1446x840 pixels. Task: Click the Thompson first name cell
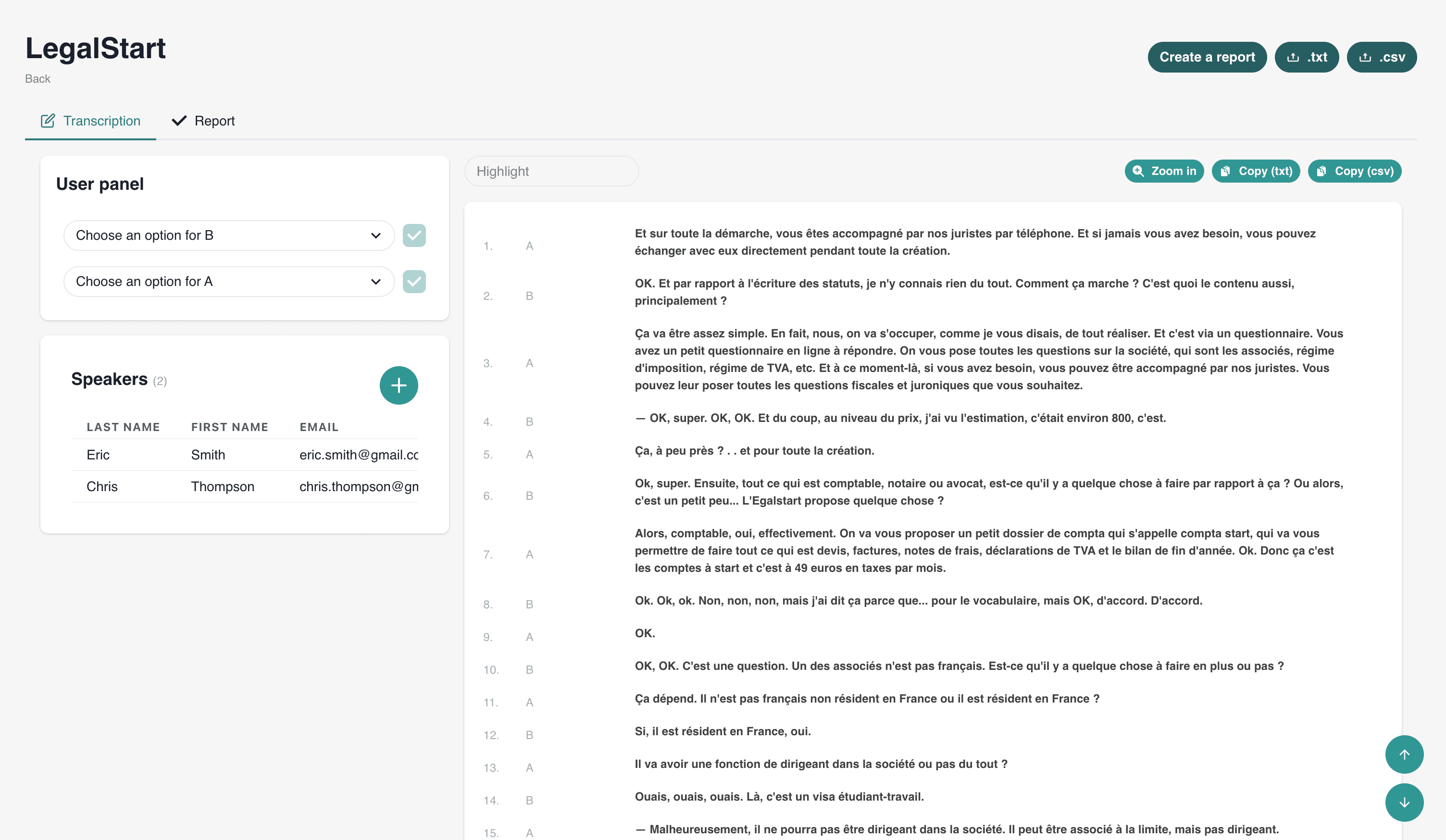pyautogui.click(x=223, y=487)
